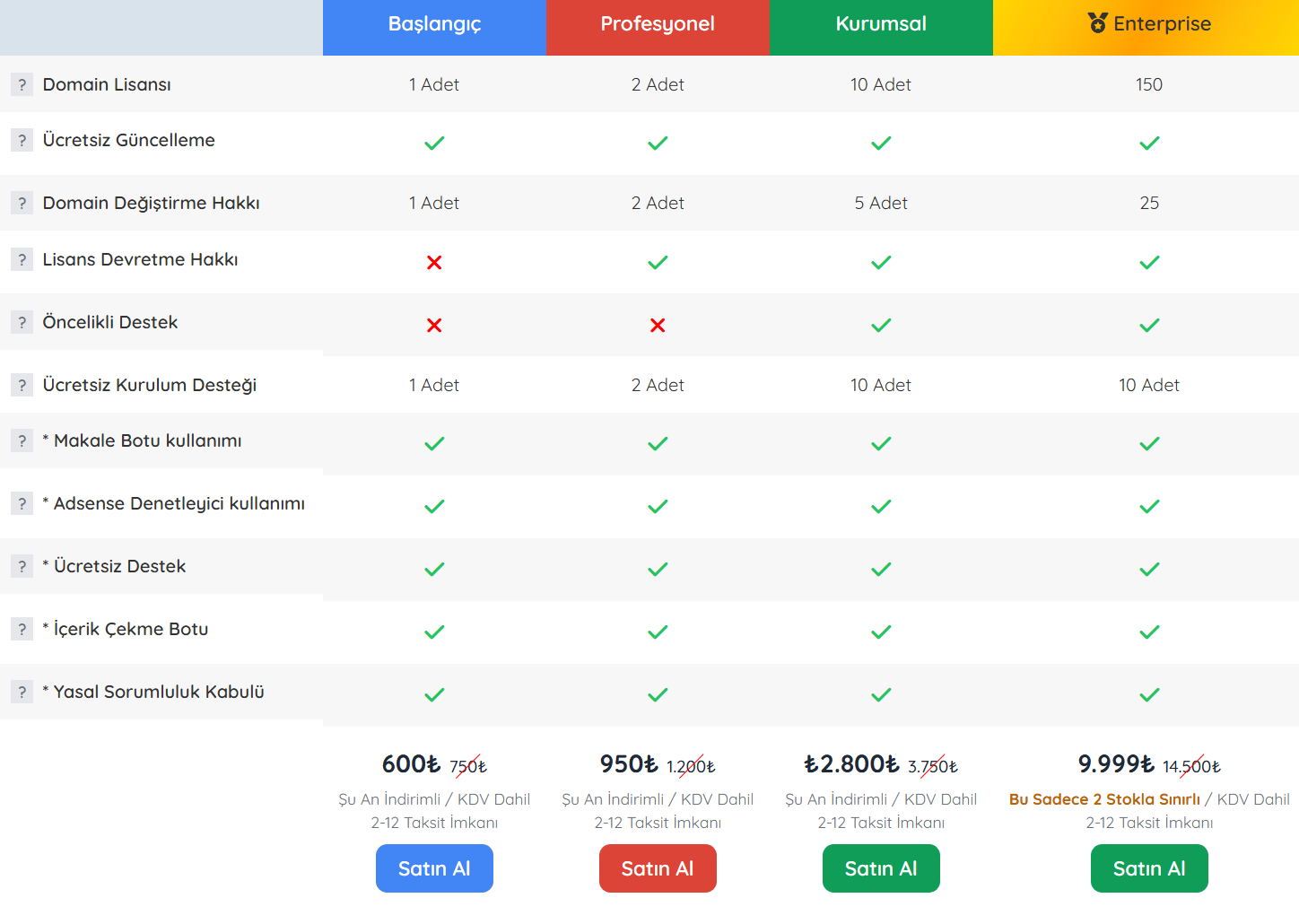Click the question mark beside İçerik Çekme Botu

pos(22,629)
